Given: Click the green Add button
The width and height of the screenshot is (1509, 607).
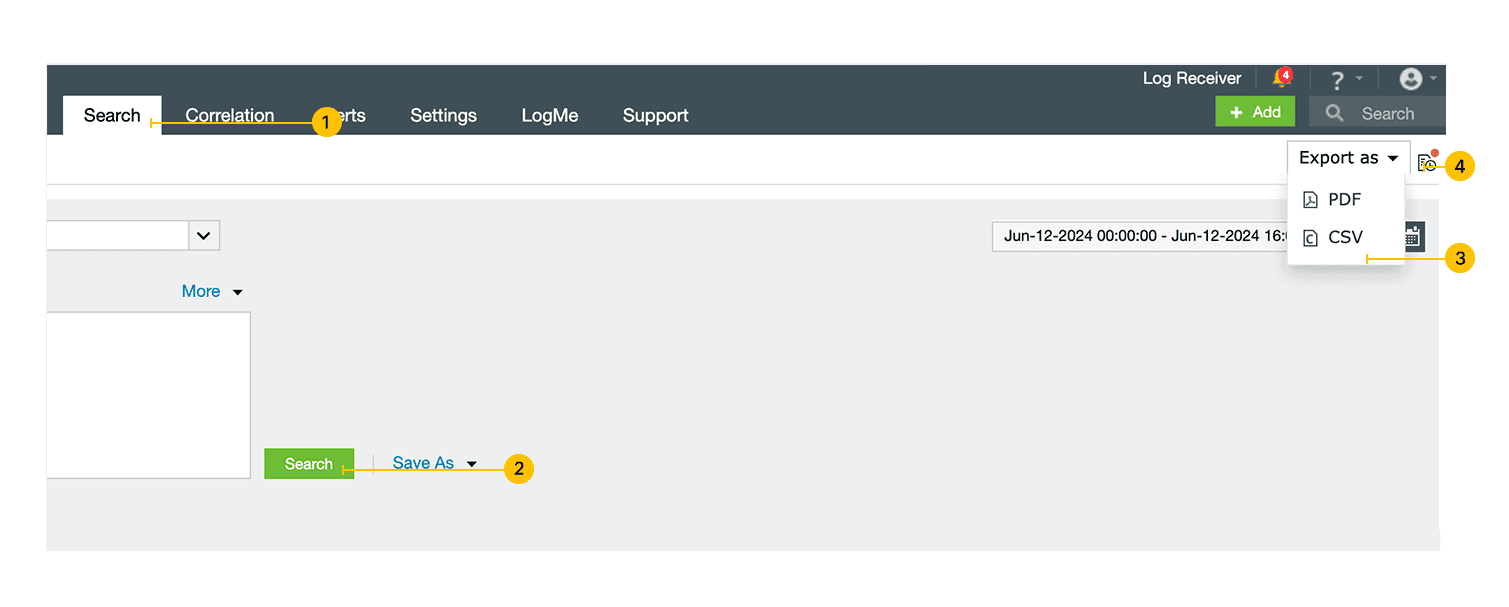Looking at the screenshot, I should coord(1254,112).
